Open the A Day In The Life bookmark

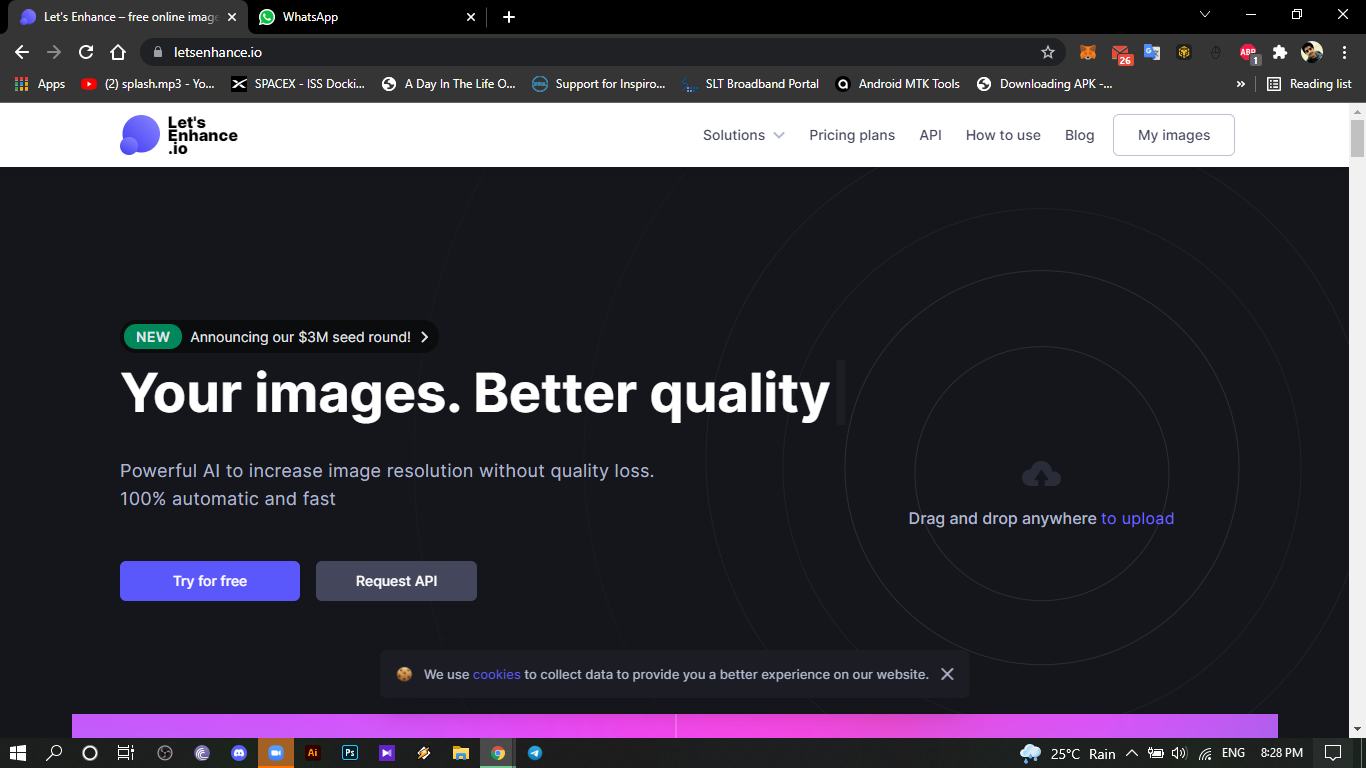tap(449, 84)
